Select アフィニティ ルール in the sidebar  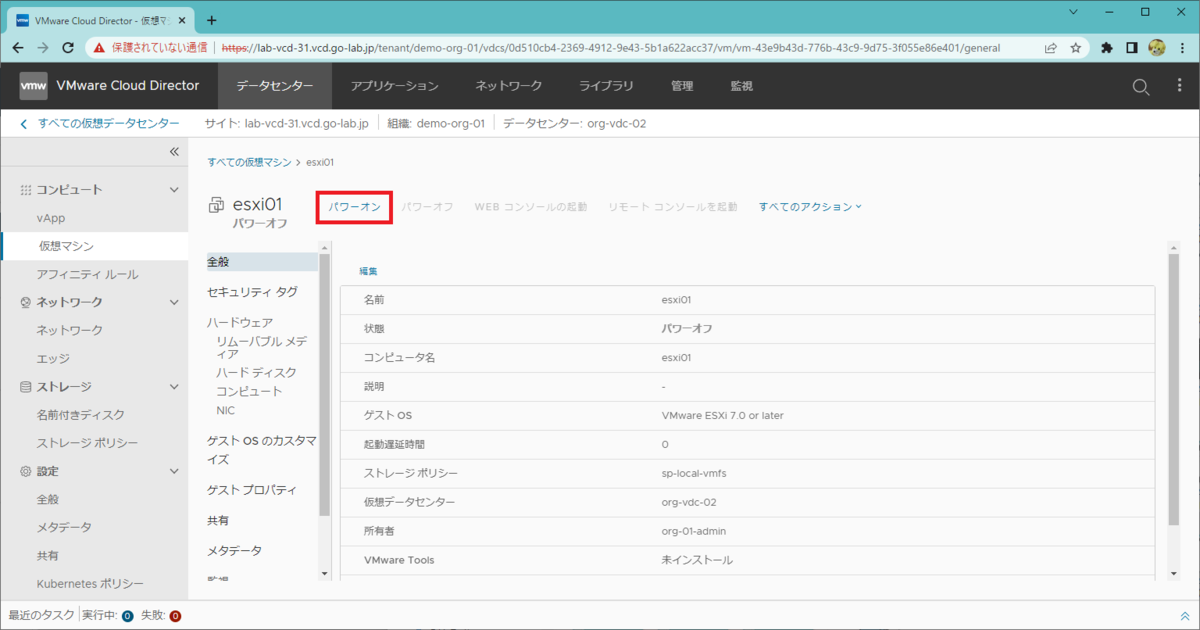pos(87,274)
